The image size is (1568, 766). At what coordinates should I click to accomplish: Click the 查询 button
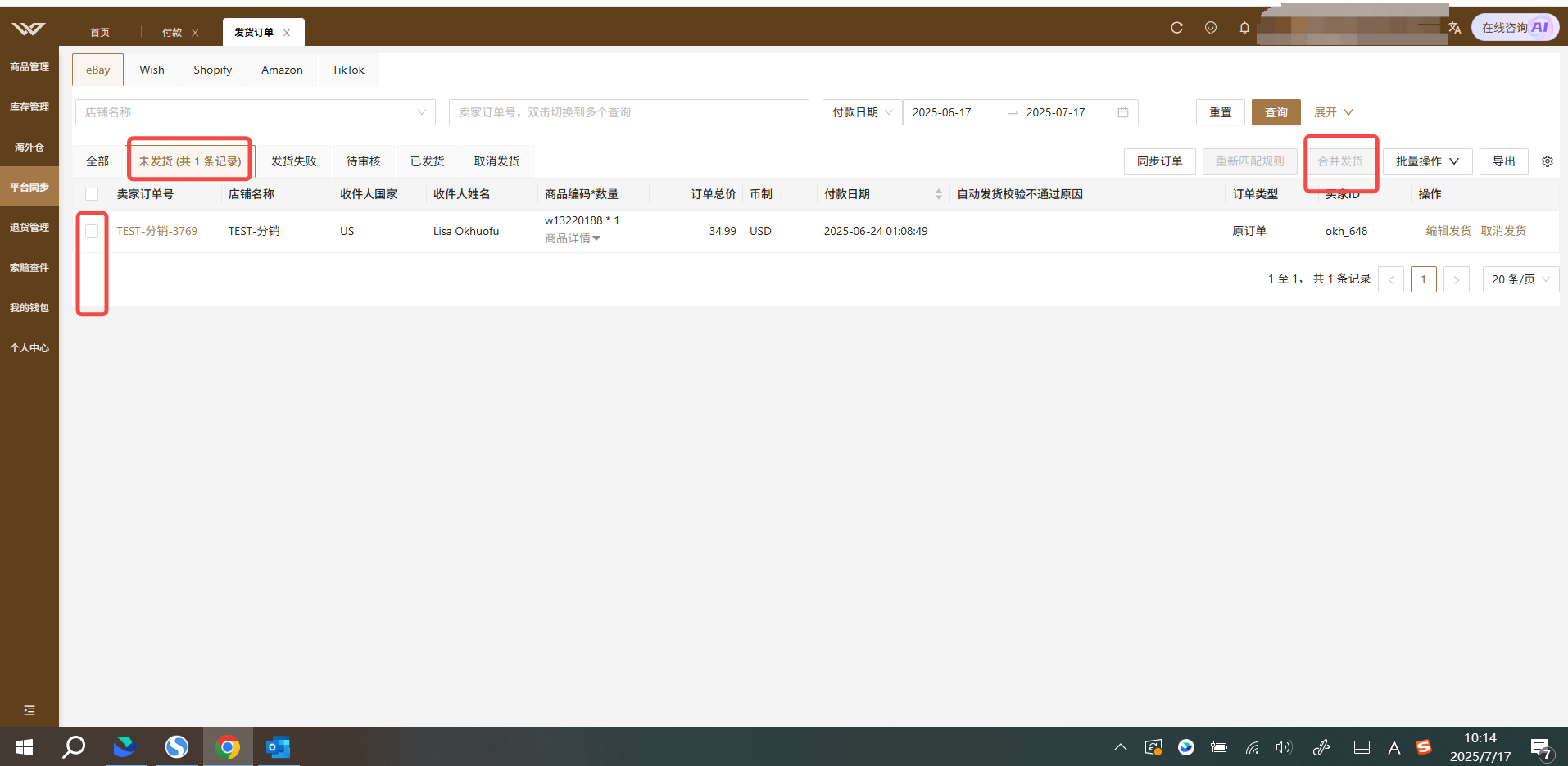(x=1276, y=112)
